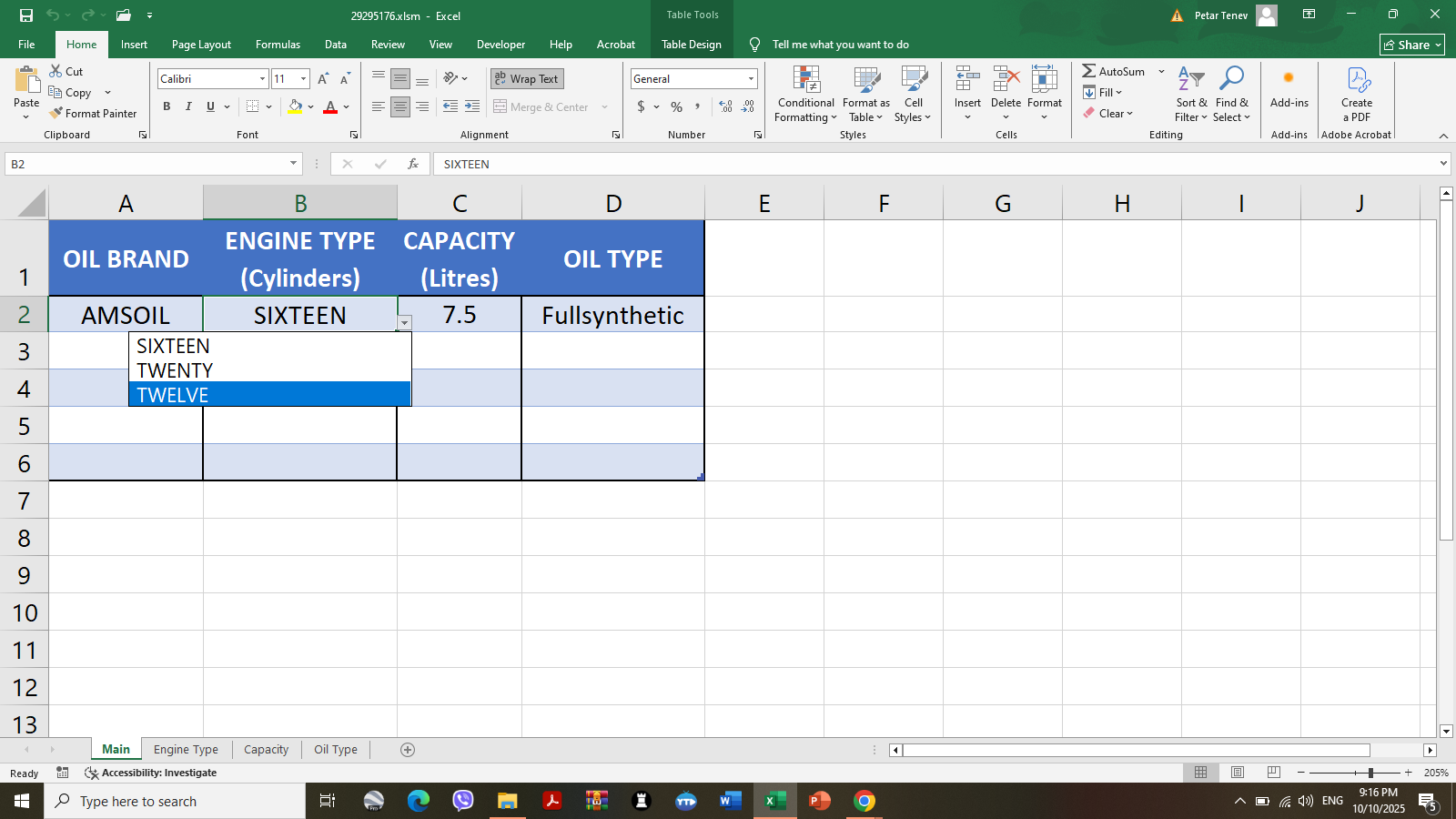Click the zoom slider handle
This screenshot has width=1456, height=819.
tap(1370, 773)
